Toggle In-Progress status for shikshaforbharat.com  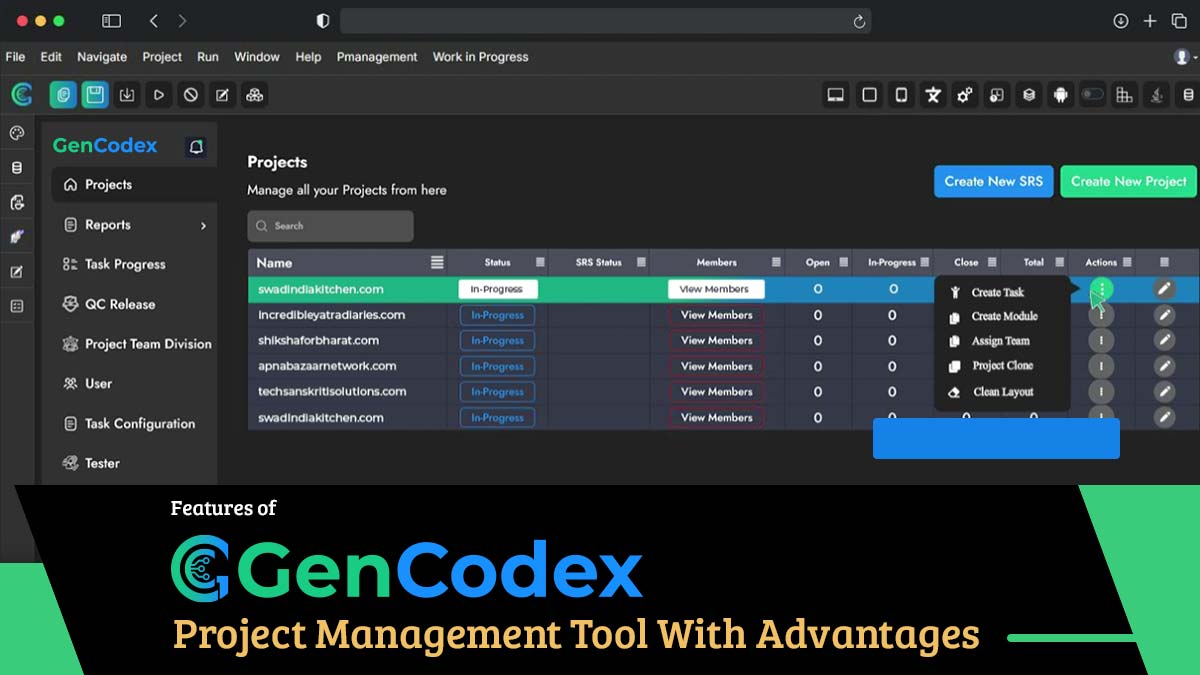pos(497,341)
